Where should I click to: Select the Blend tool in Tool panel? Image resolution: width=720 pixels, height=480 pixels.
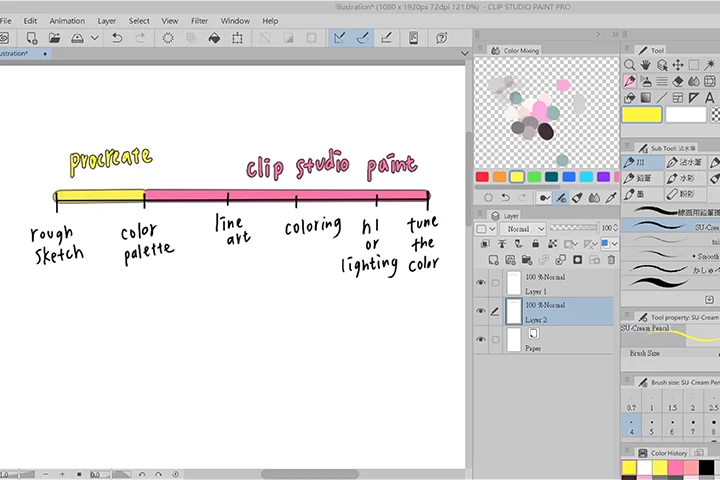(694, 81)
